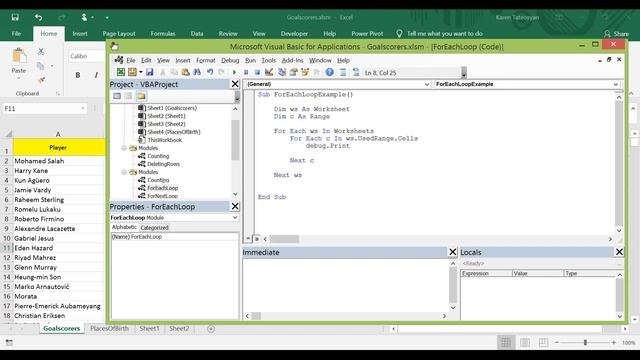Click the Share button in Excel

point(616,33)
